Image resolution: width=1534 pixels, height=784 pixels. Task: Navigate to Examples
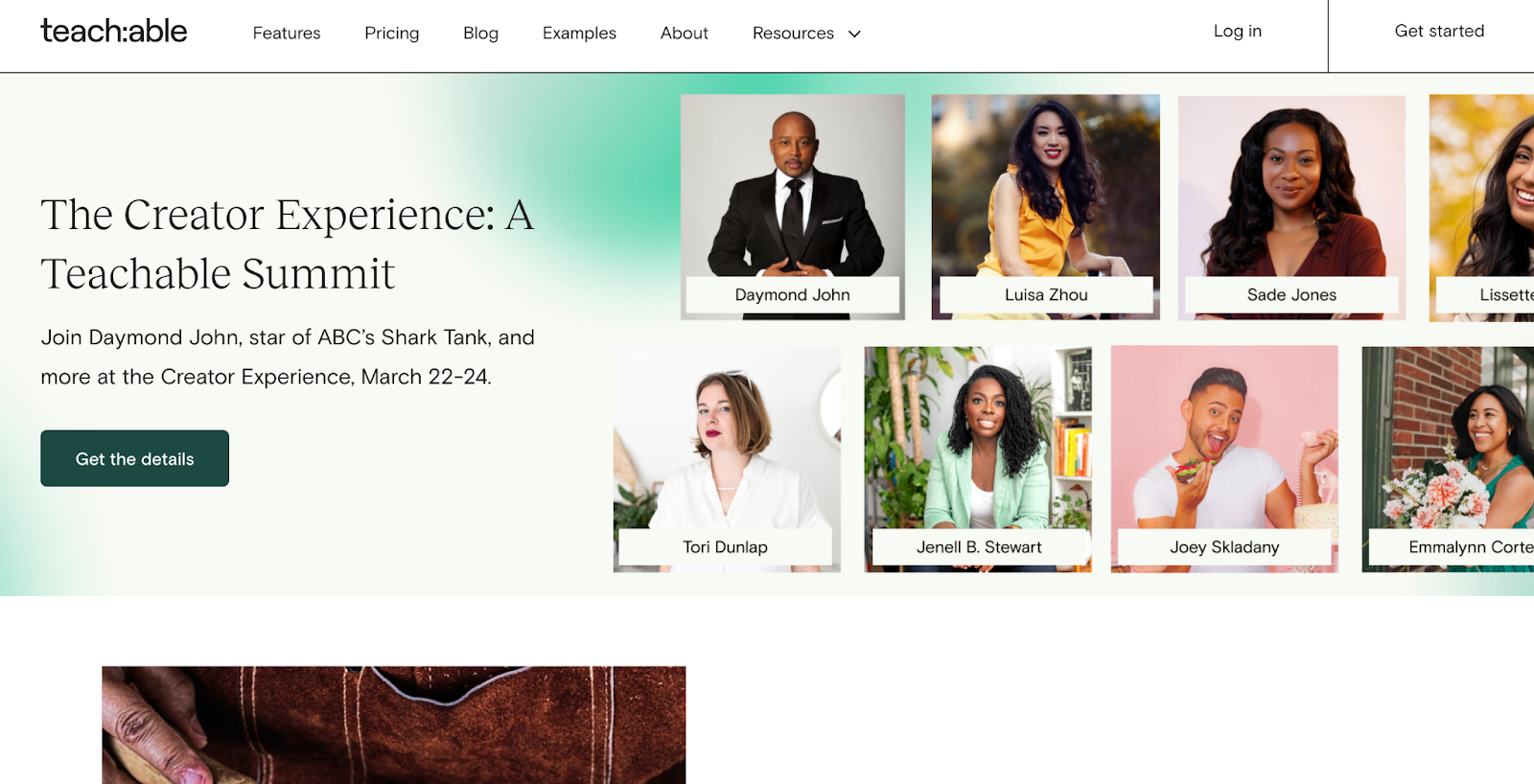click(x=579, y=34)
